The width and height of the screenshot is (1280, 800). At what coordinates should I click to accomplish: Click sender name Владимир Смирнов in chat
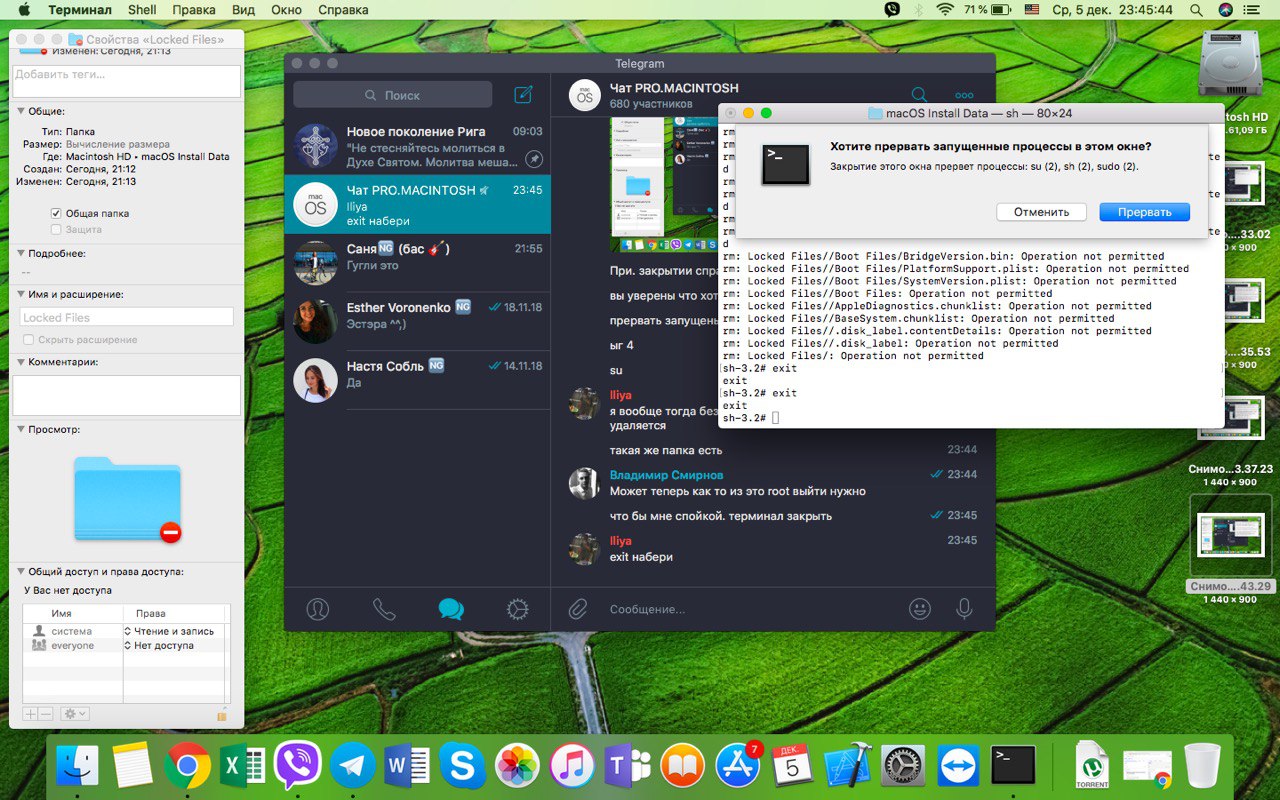(666, 475)
